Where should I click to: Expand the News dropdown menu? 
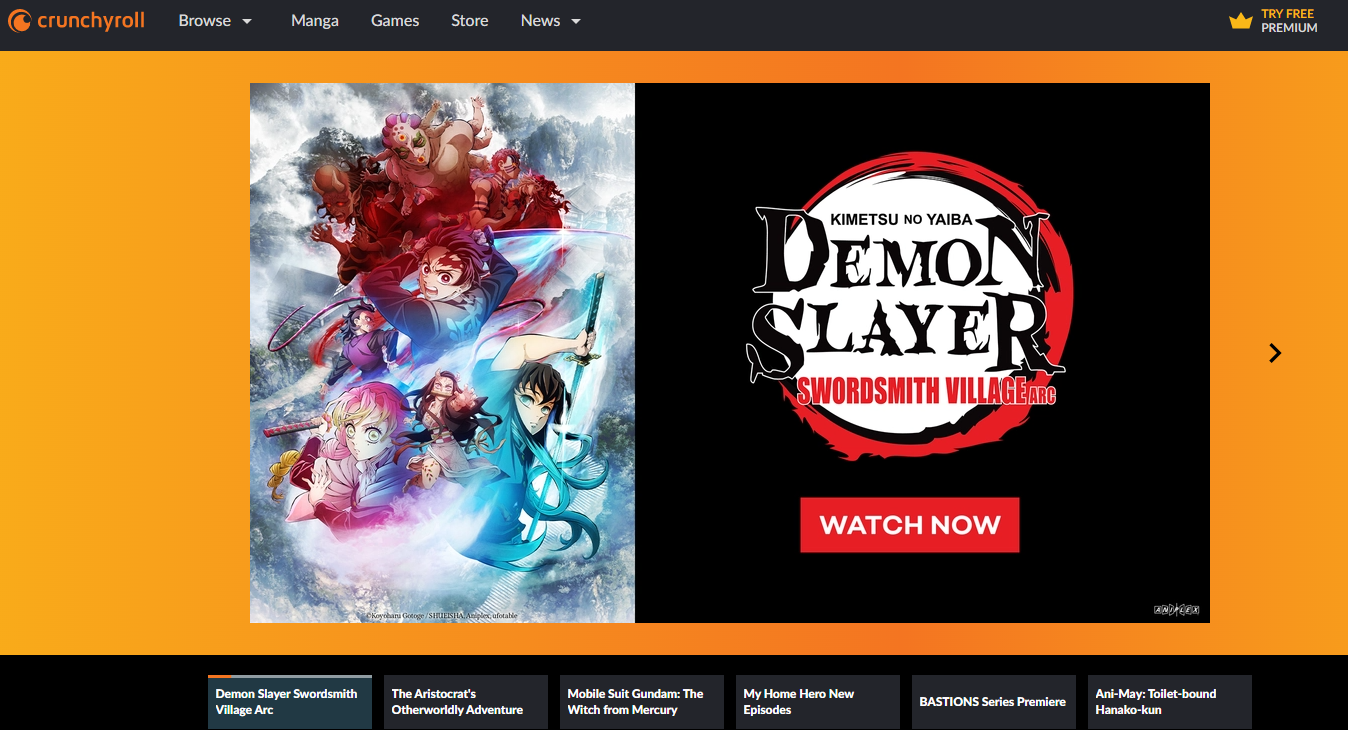tap(551, 21)
